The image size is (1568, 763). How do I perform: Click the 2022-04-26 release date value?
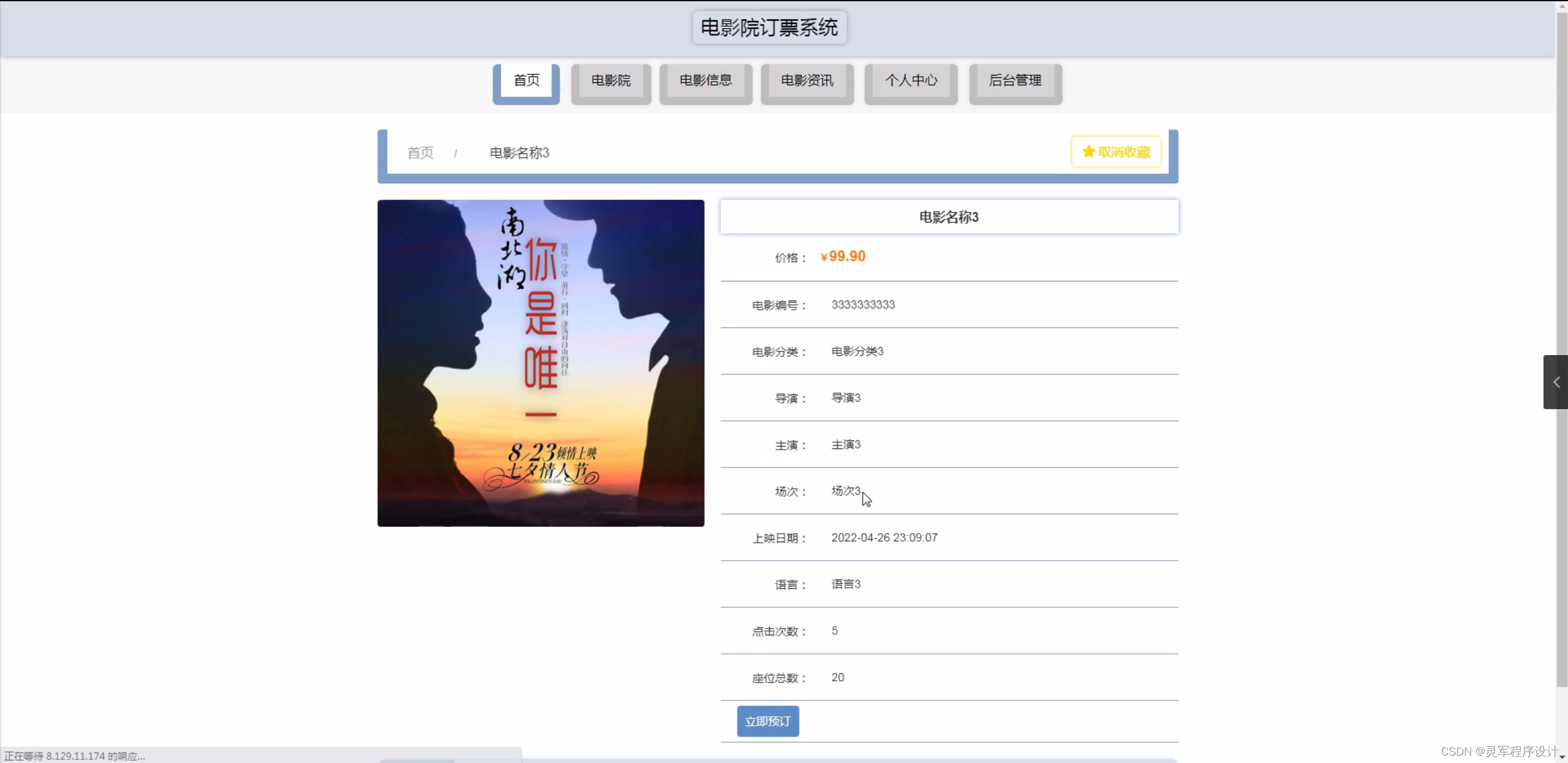click(884, 538)
